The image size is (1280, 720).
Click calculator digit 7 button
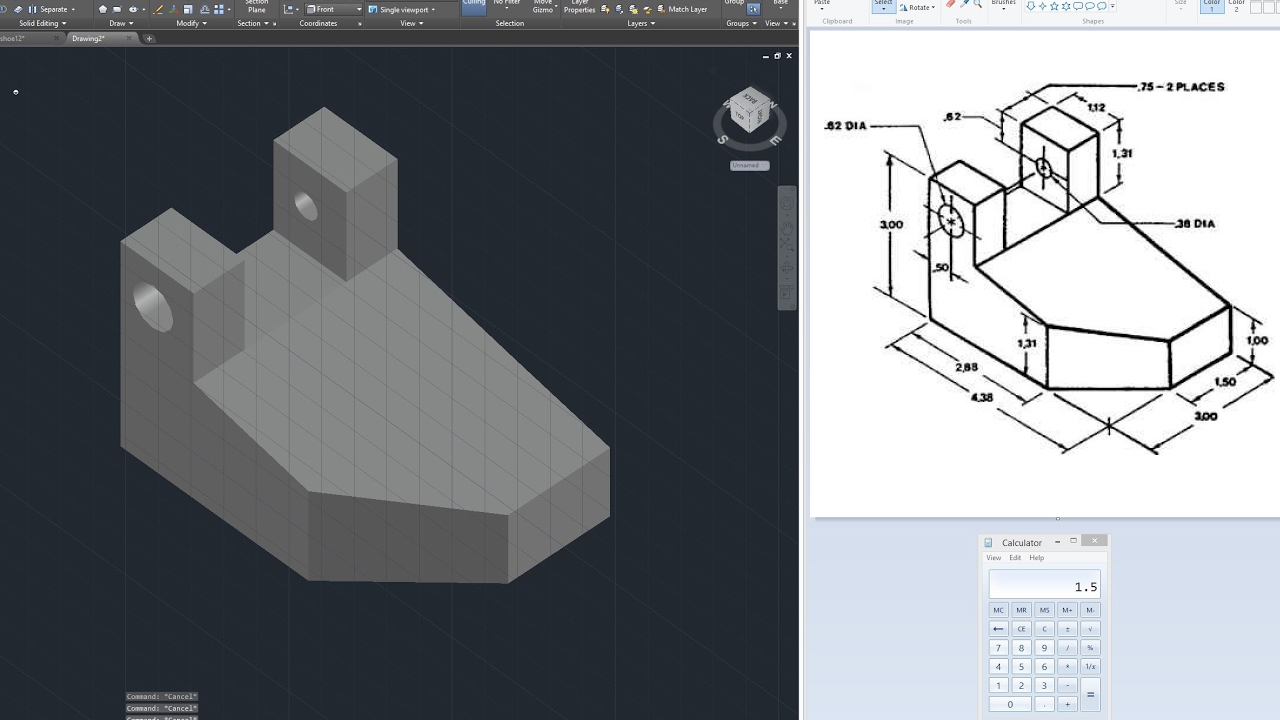click(x=998, y=648)
